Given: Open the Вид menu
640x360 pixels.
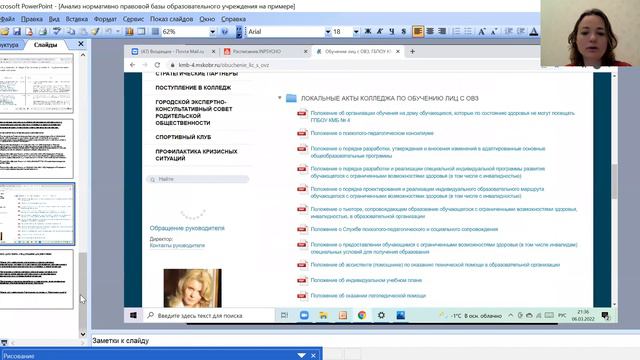Looking at the screenshot, I should pyautogui.click(x=54, y=19).
